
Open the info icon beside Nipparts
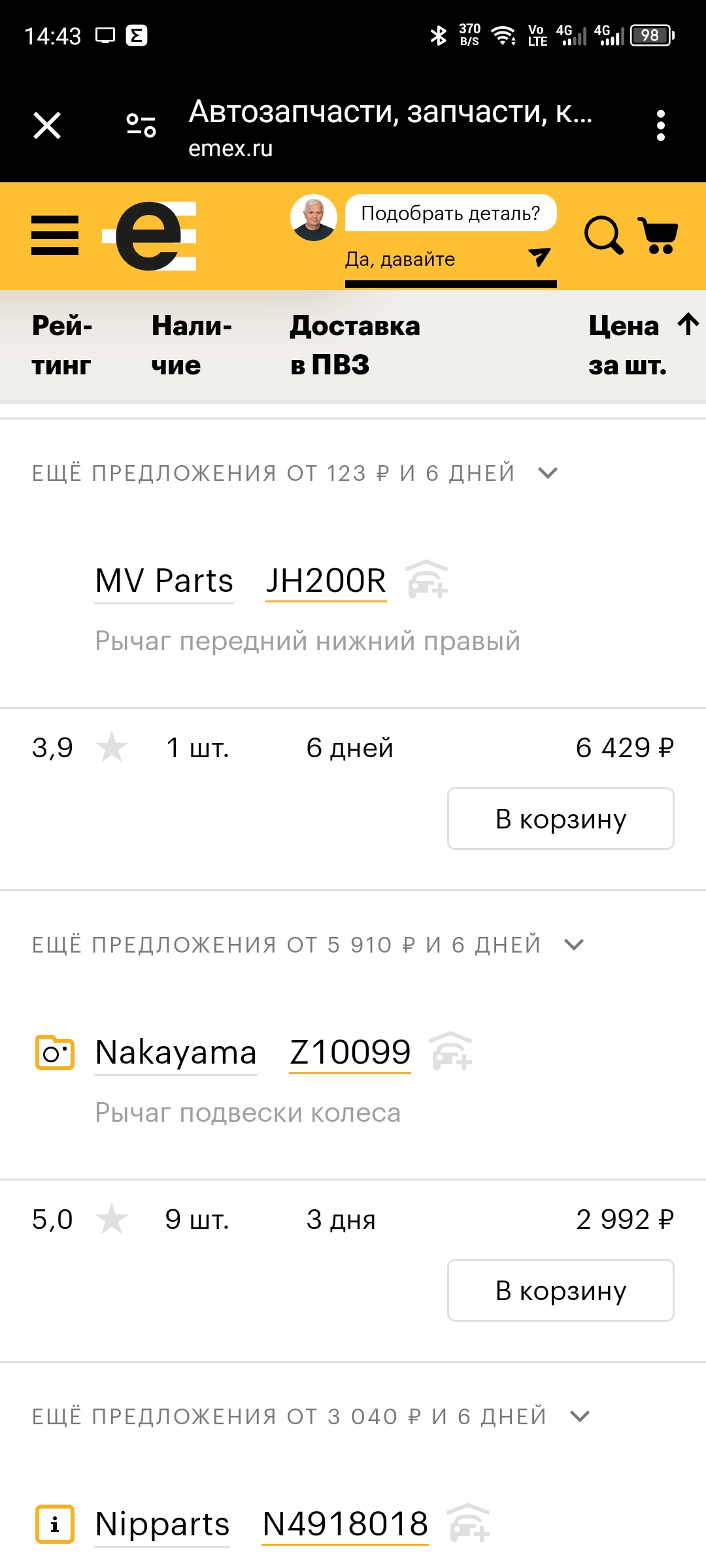point(54,1524)
